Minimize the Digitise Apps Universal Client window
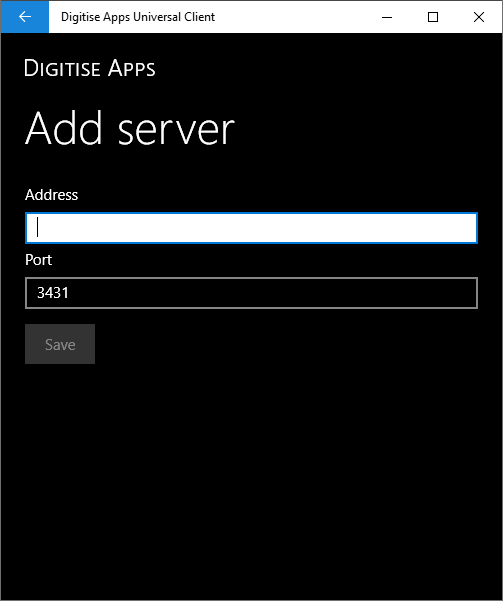This screenshot has width=503, height=601. pyautogui.click(x=387, y=17)
